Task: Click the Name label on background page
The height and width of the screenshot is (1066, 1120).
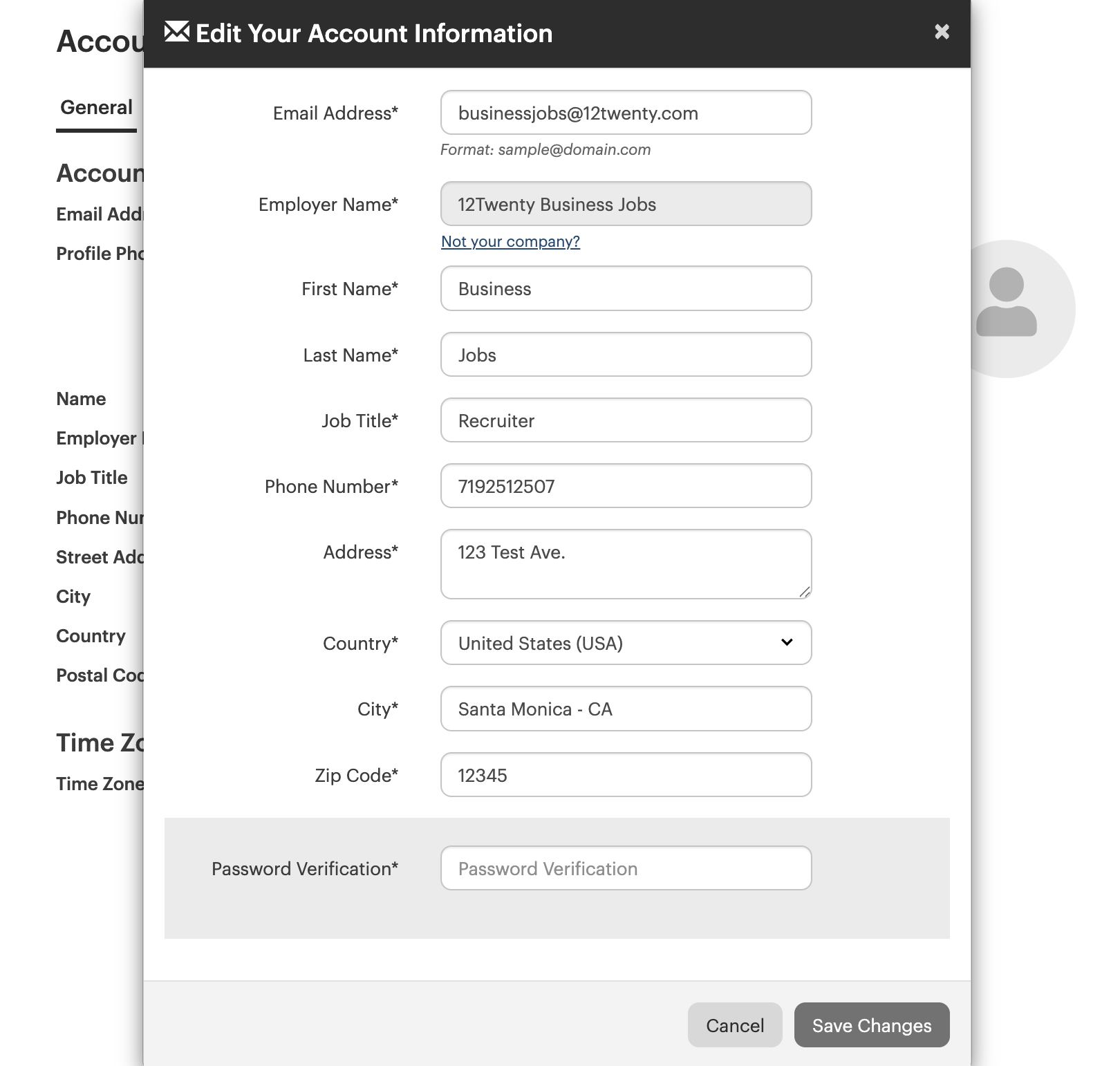Action: pos(81,399)
